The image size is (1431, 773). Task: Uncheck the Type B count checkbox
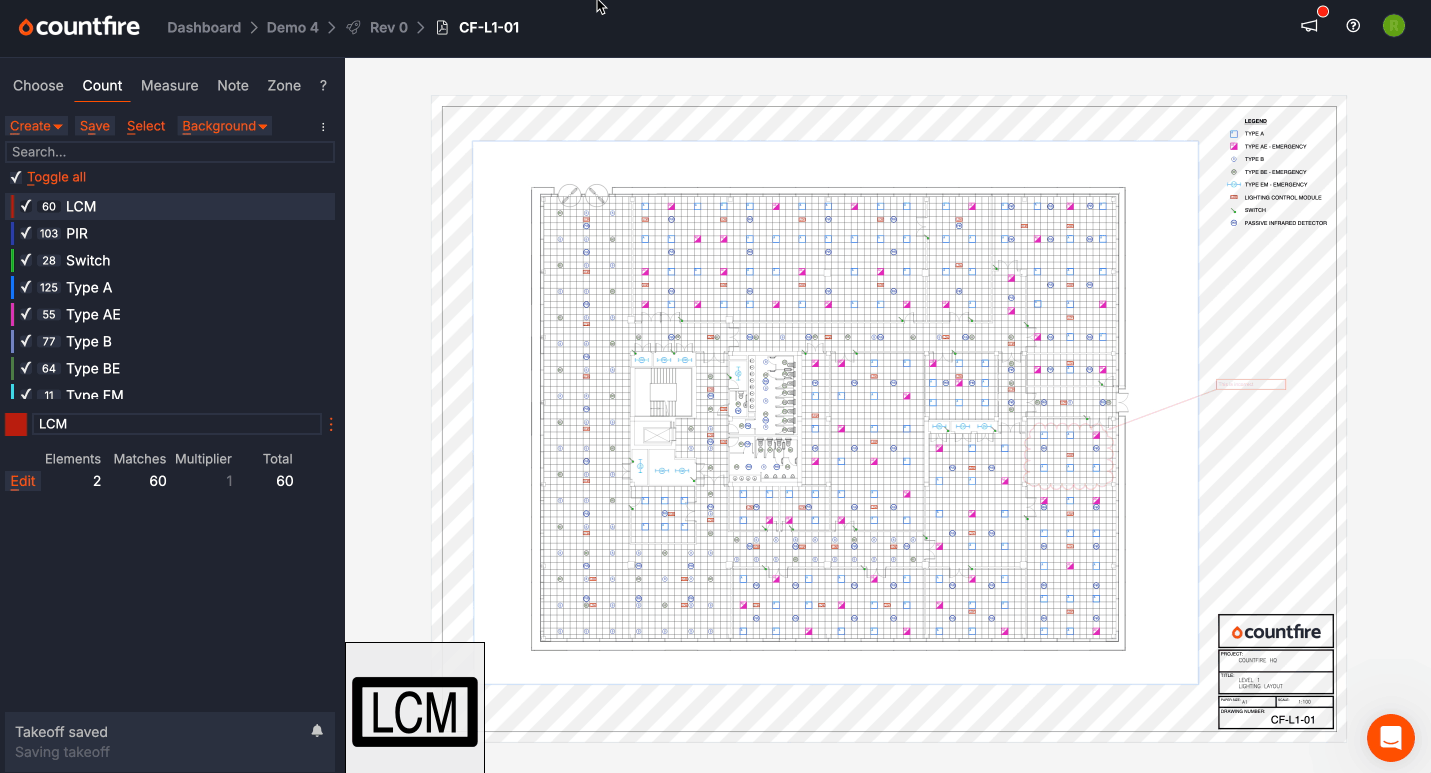(x=26, y=341)
